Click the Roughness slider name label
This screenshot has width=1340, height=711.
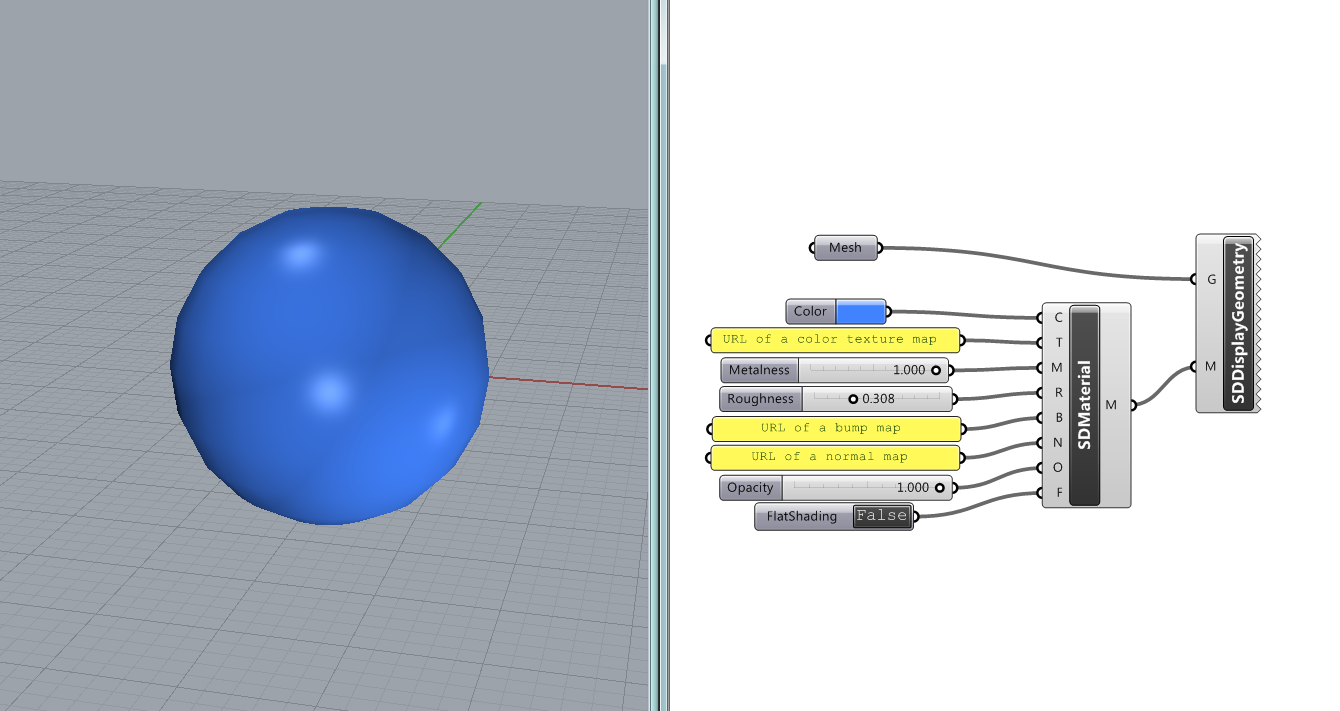[760, 399]
